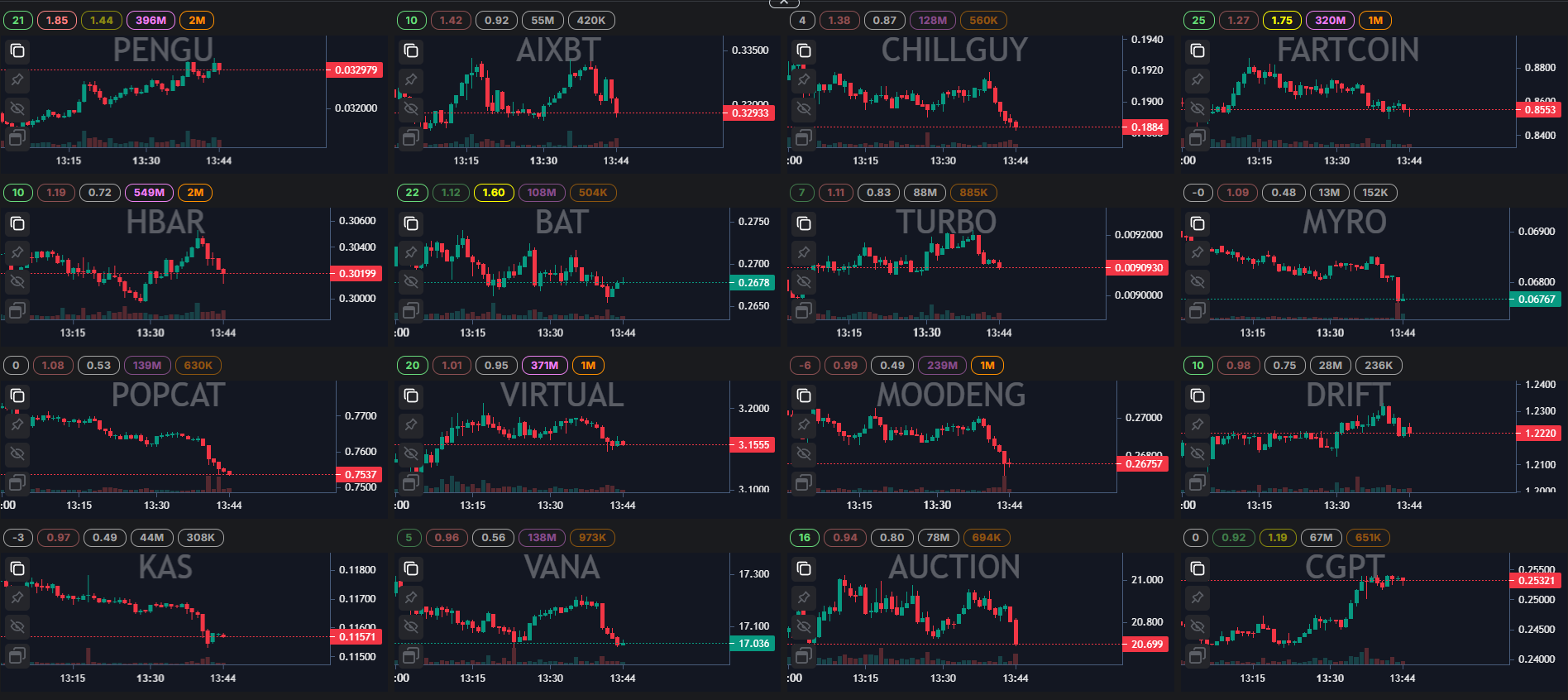Open KAS chart in a new window
Image resolution: width=1568 pixels, height=700 pixels.
tap(17, 655)
